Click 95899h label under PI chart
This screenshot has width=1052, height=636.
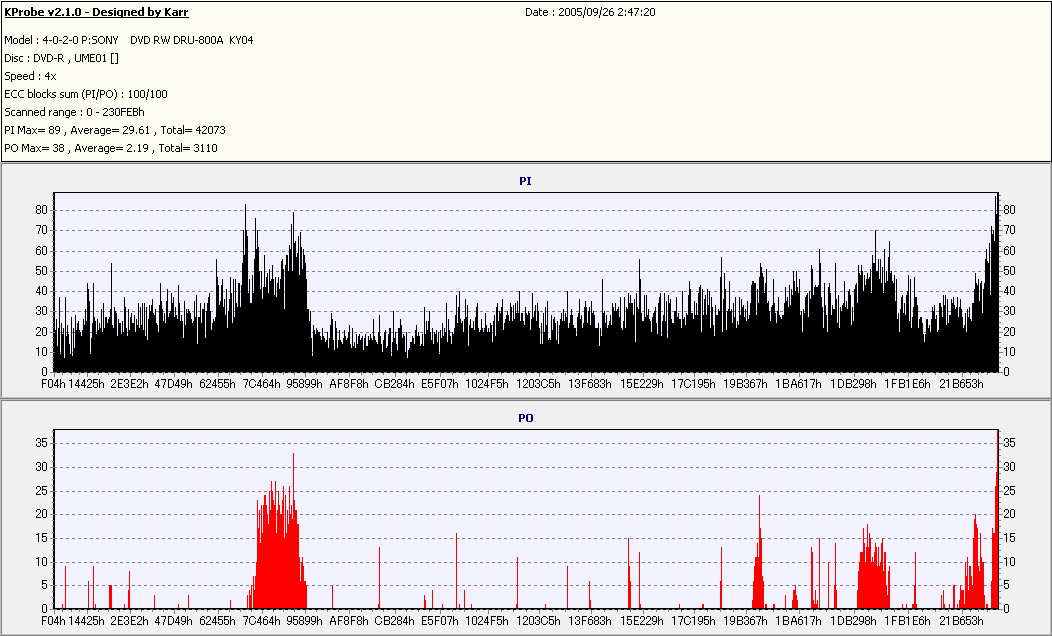coord(305,384)
